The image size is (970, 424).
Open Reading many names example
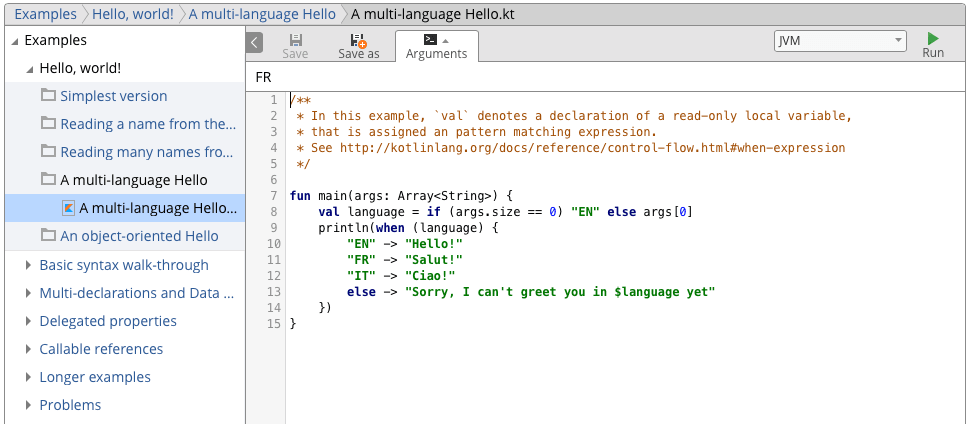(147, 152)
